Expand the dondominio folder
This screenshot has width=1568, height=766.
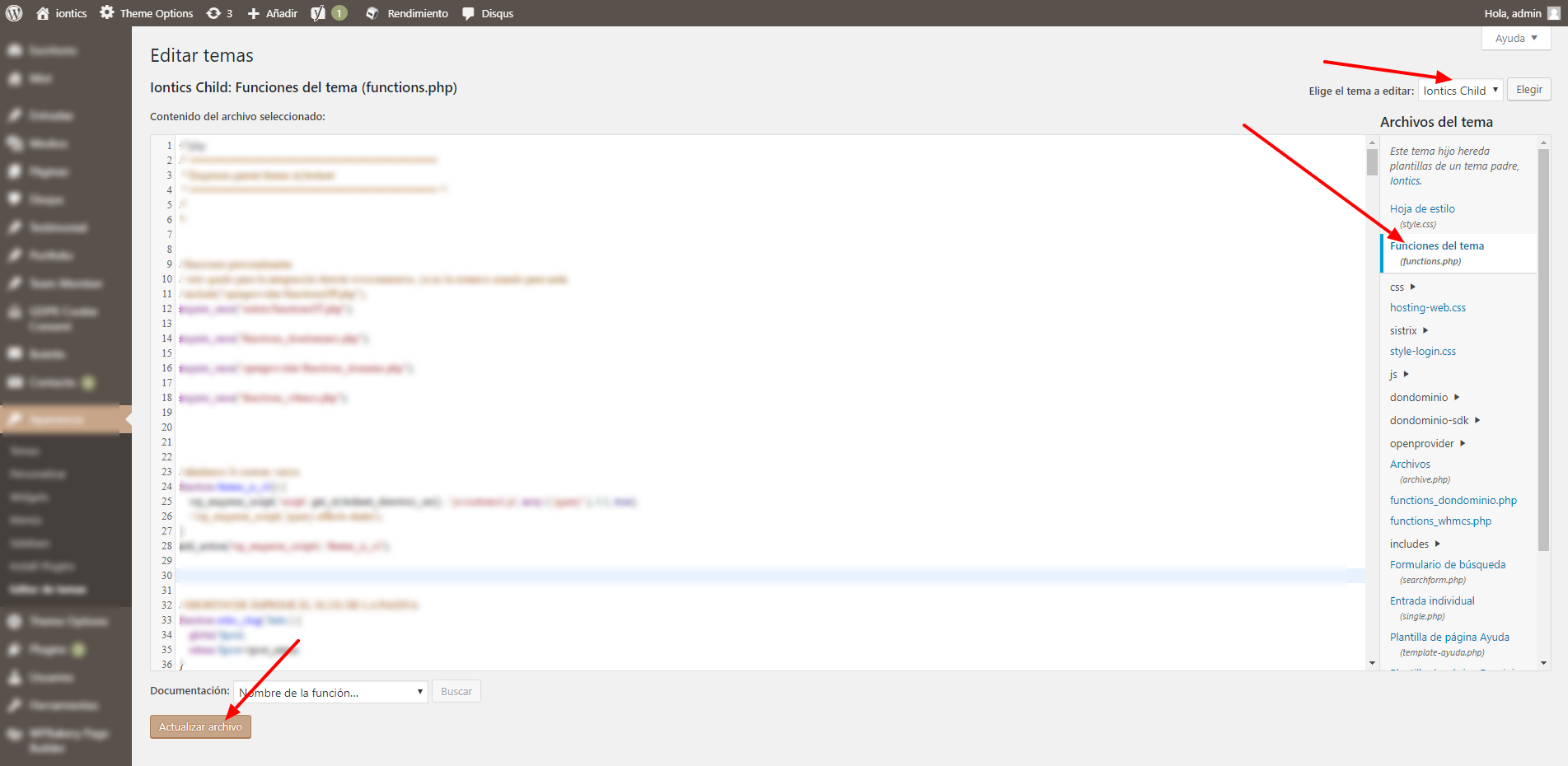(x=1418, y=397)
